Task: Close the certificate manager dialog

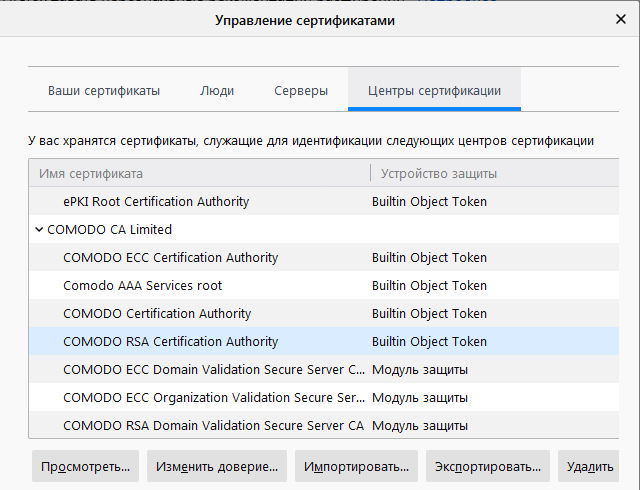Action: point(620,19)
